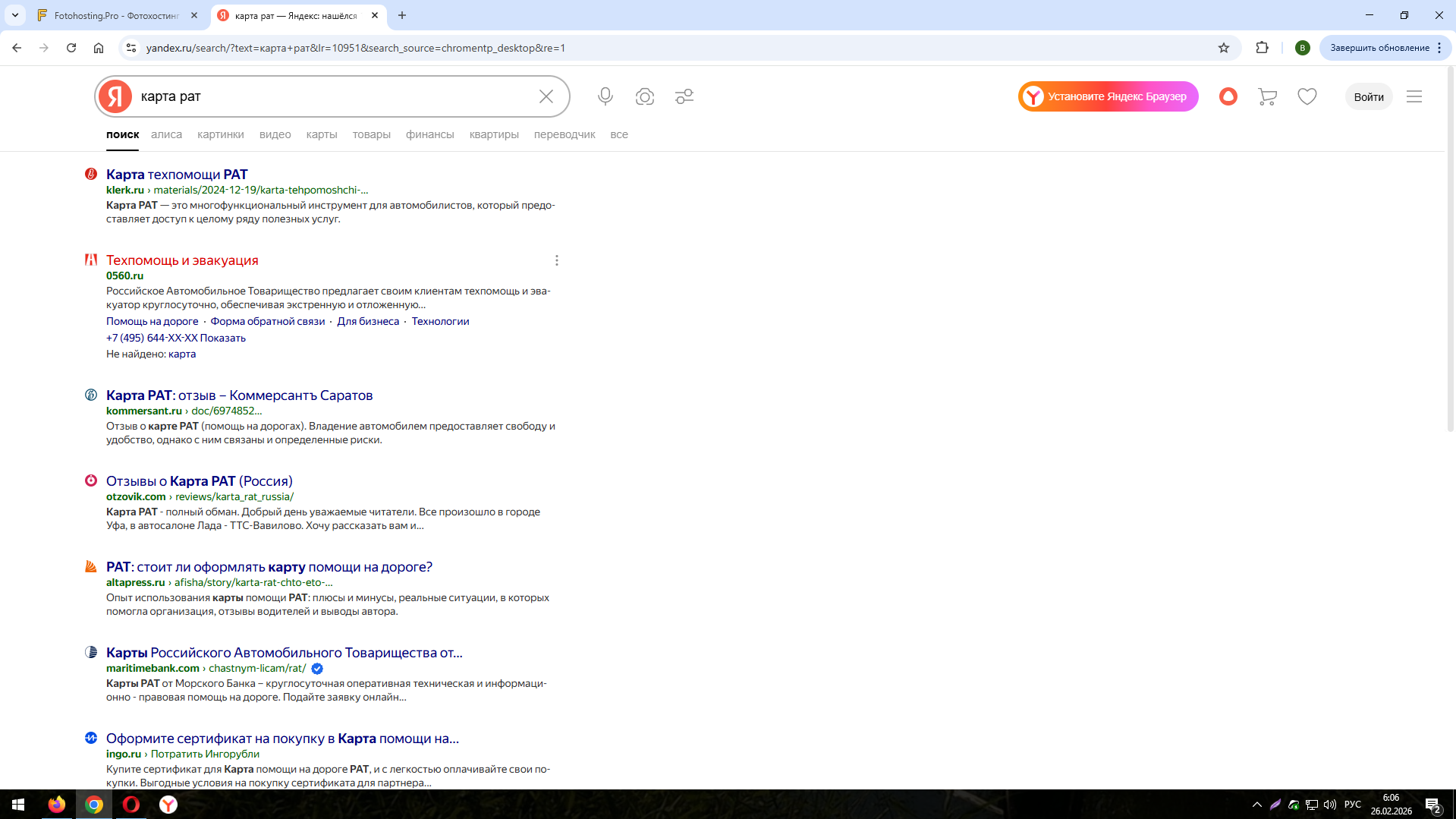Click 'Установите Яндекс Браузер' button
Screen dimensions: 1456x819
pos(1108,96)
